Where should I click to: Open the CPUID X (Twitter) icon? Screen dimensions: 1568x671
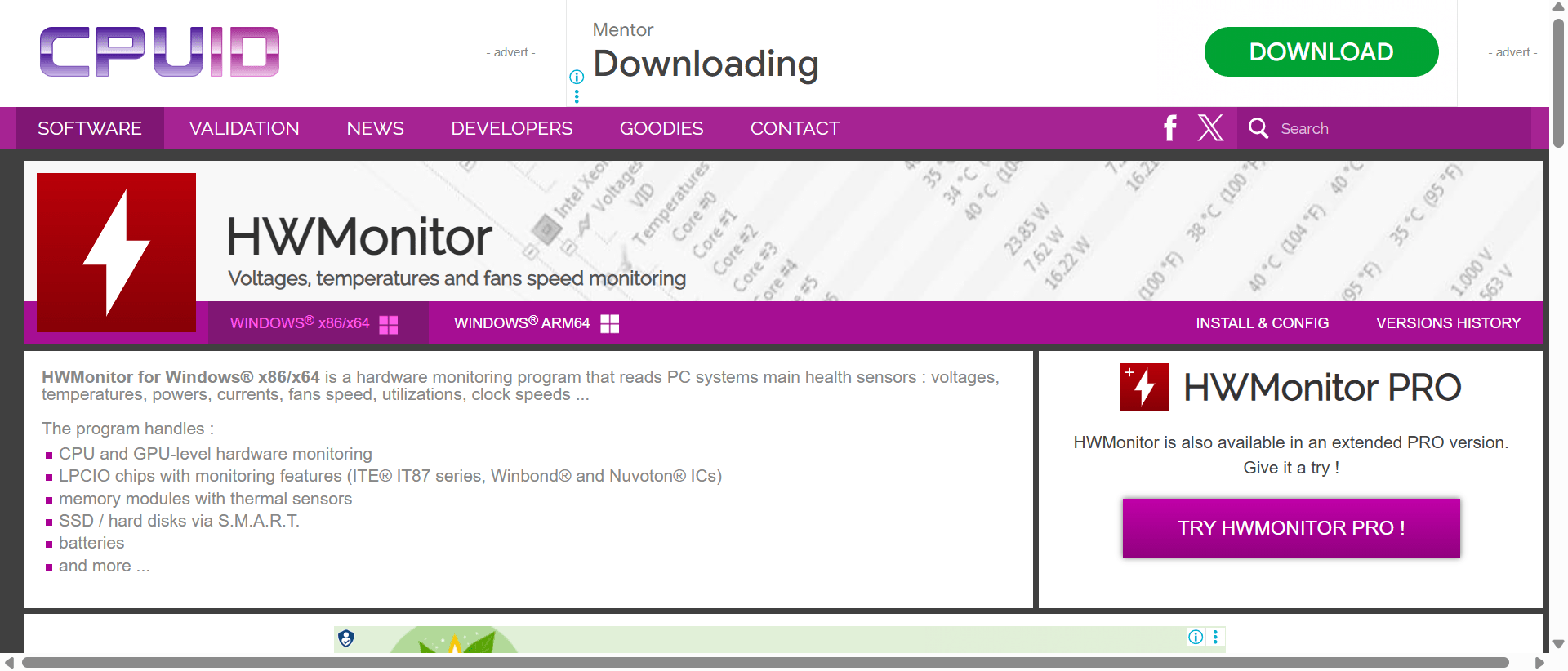coord(1210,128)
